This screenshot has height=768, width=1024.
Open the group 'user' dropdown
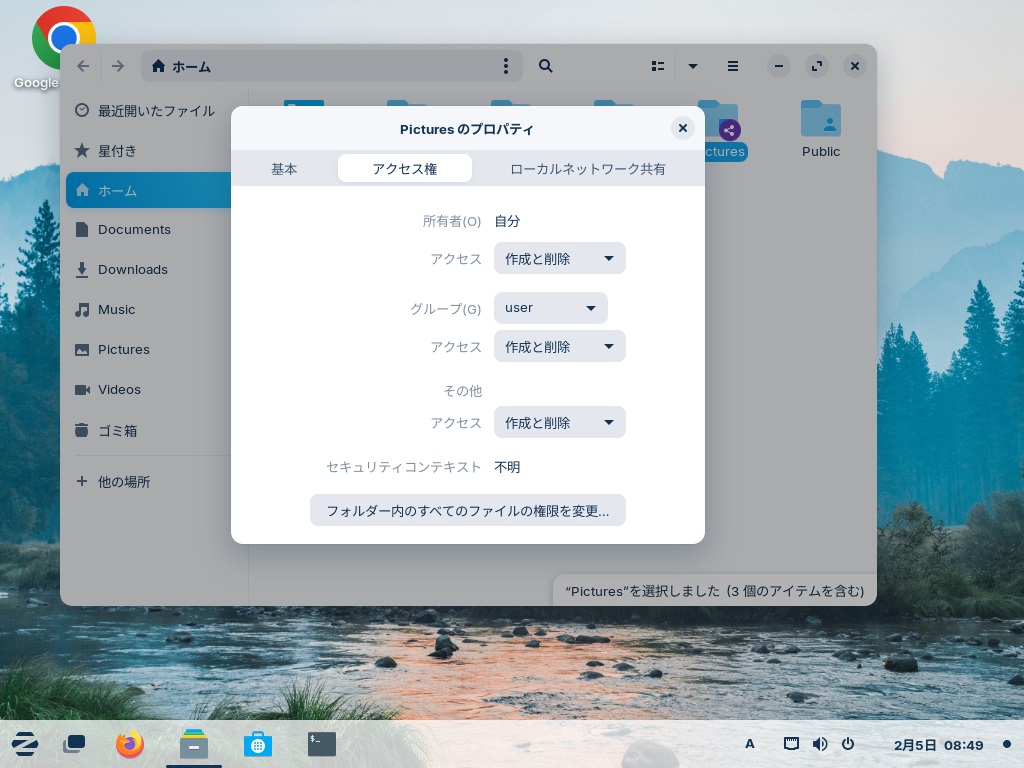[550, 308]
